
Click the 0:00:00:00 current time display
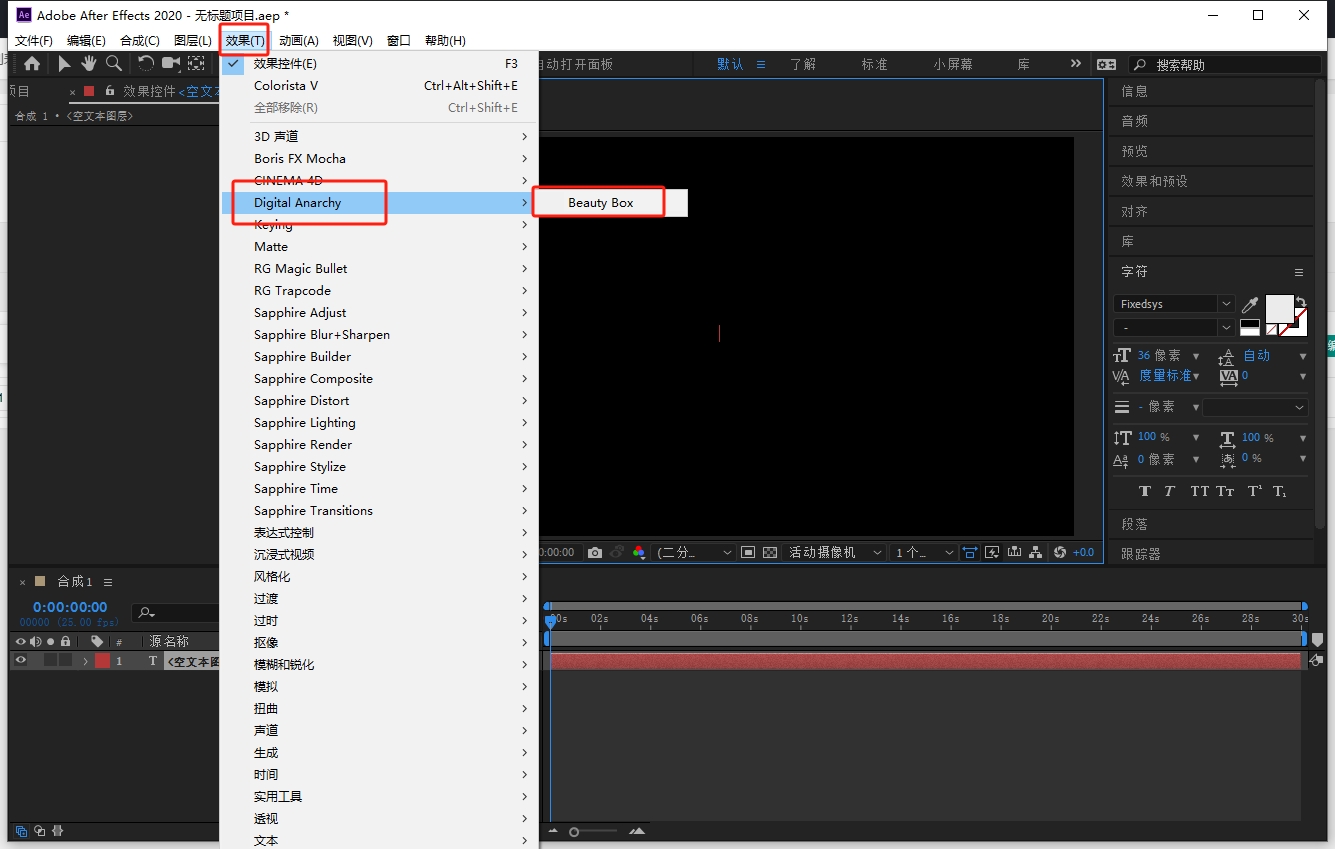[x=70, y=607]
